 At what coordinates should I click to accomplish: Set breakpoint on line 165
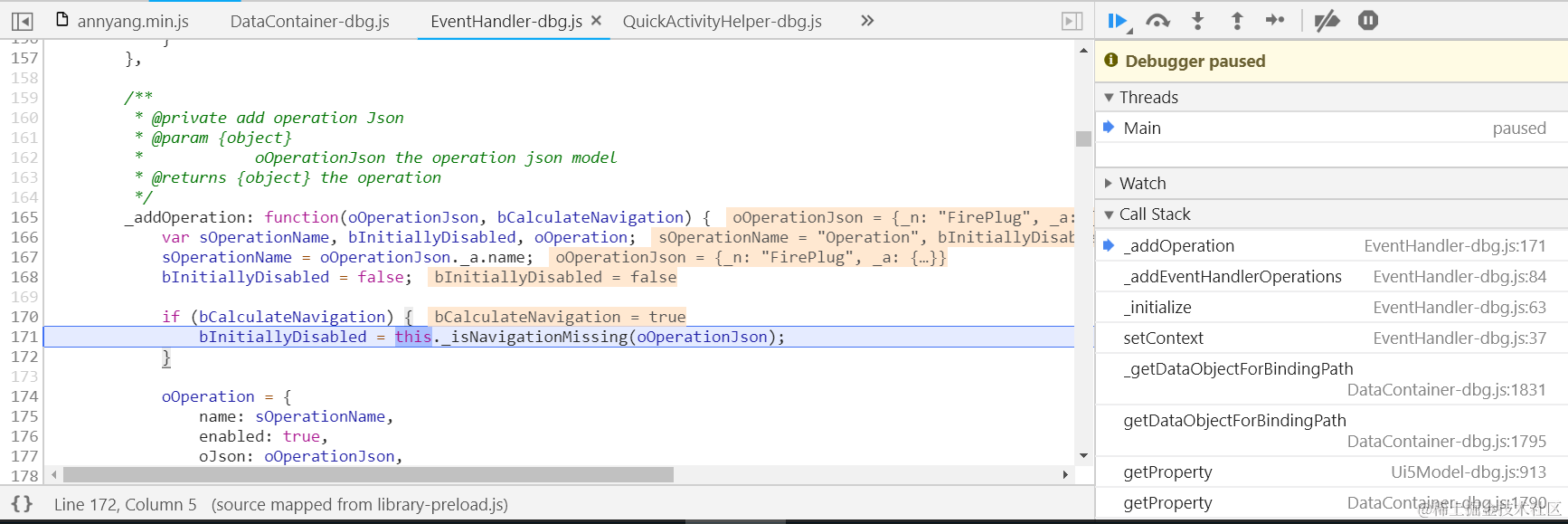coord(24,217)
